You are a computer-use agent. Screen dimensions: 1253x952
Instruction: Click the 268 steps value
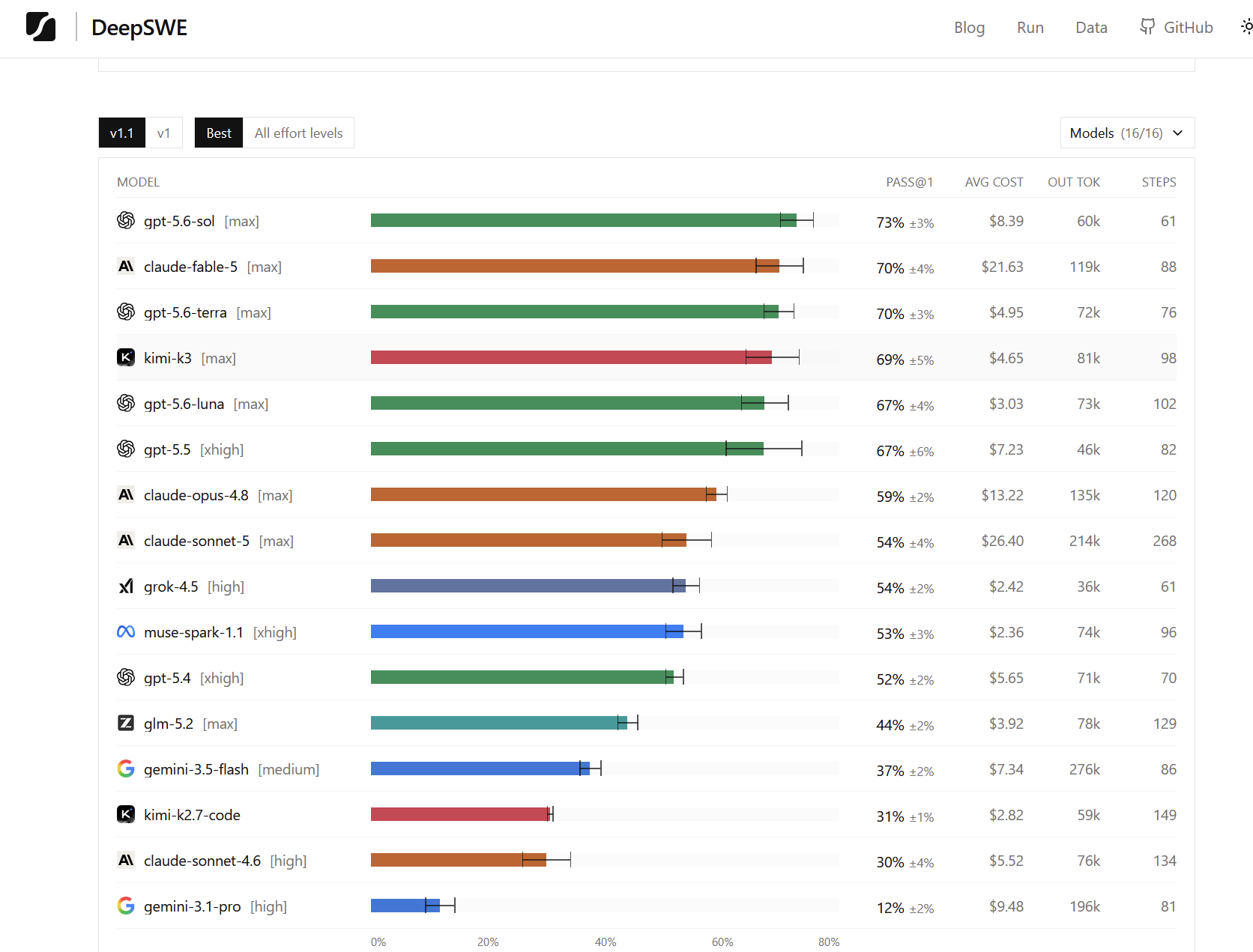1165,541
